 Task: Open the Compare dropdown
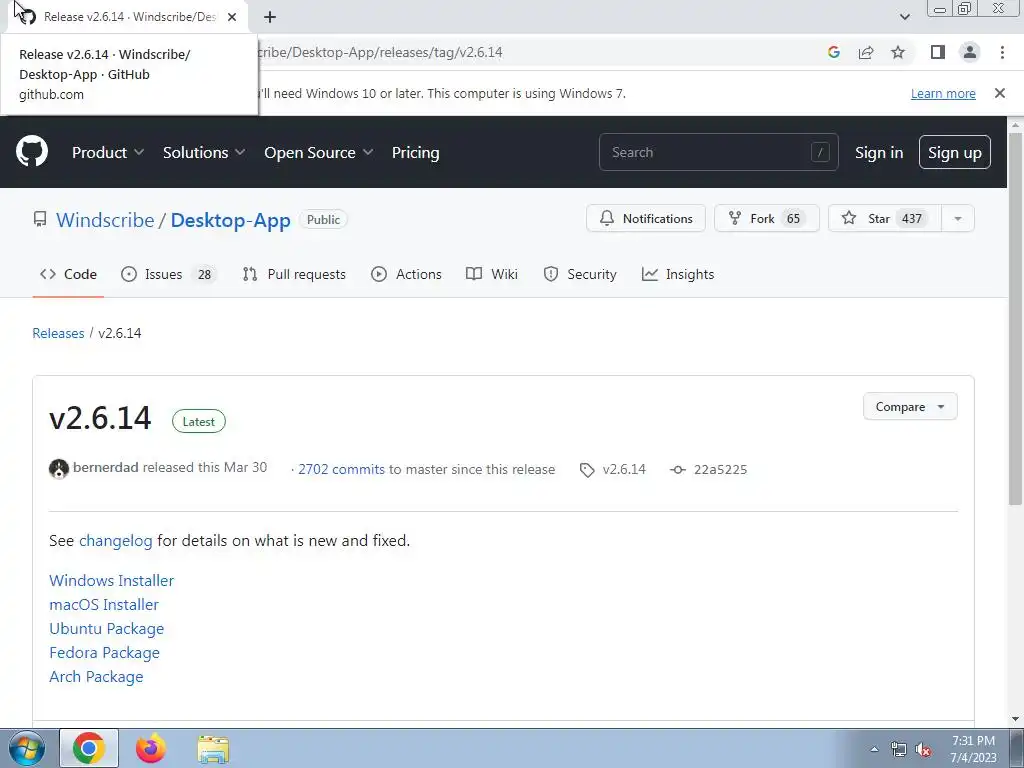click(910, 406)
